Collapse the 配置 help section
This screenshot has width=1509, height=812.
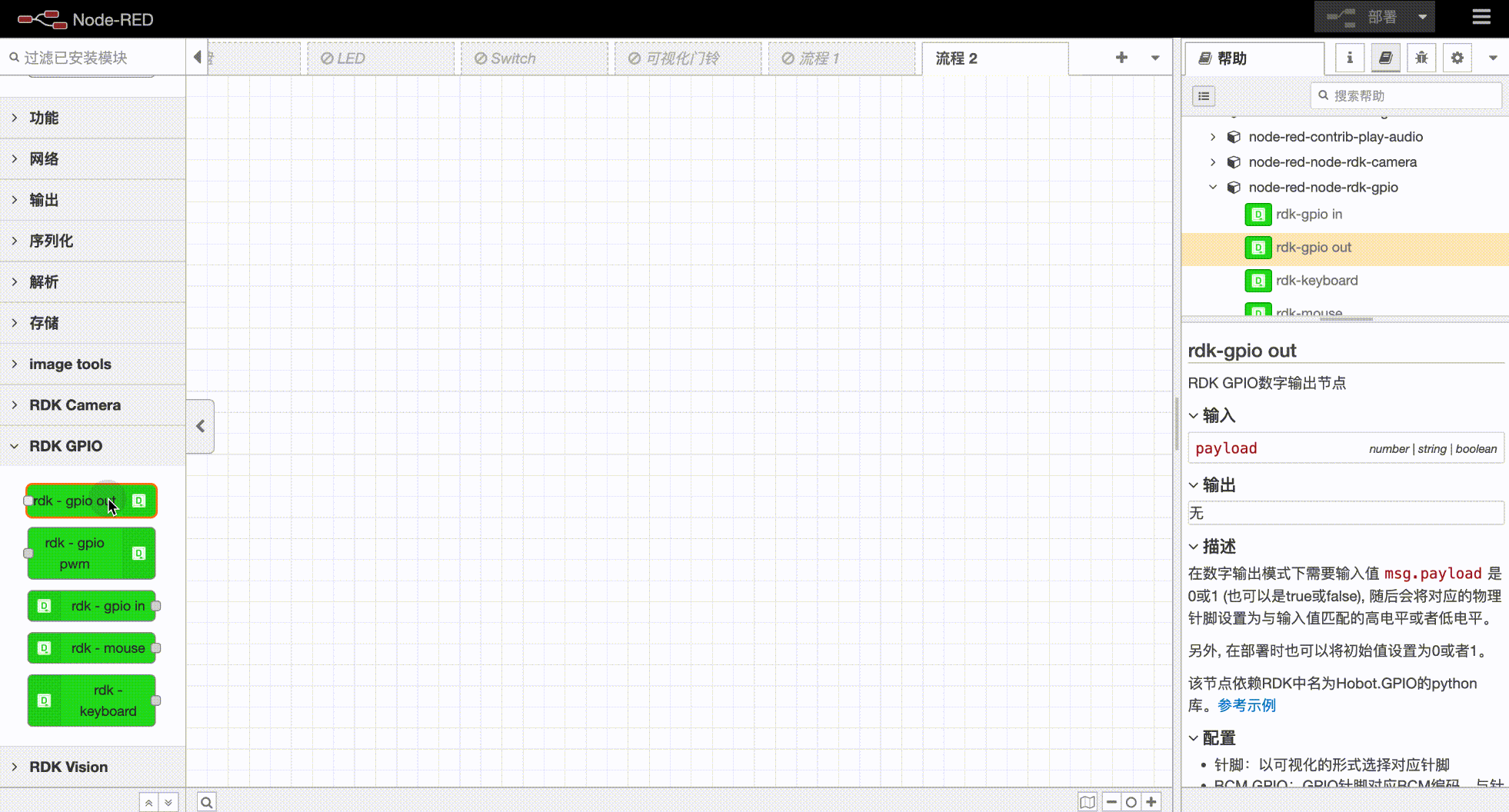pyautogui.click(x=1212, y=738)
